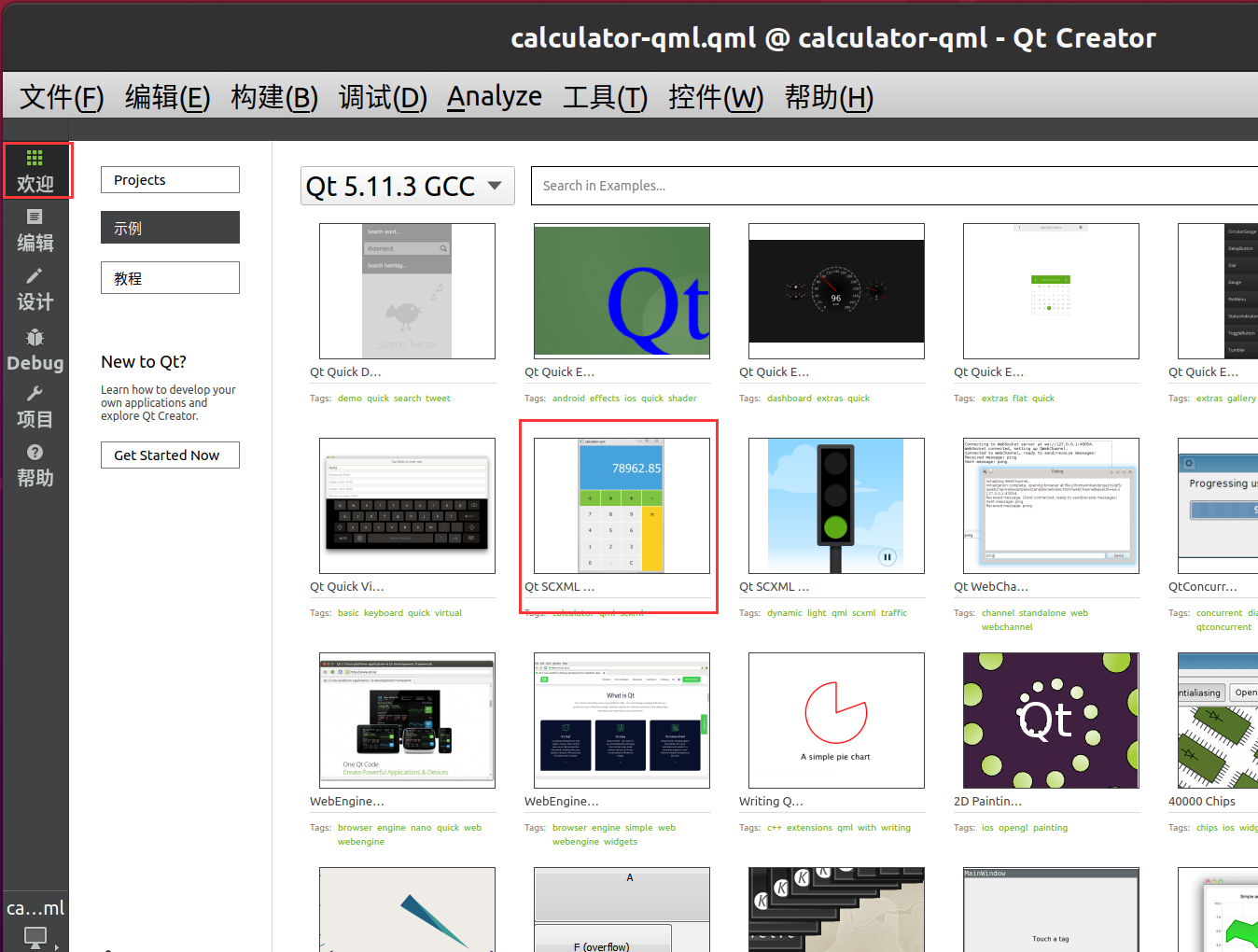Open the Qt Quick Demo tweet search example

coord(407,291)
